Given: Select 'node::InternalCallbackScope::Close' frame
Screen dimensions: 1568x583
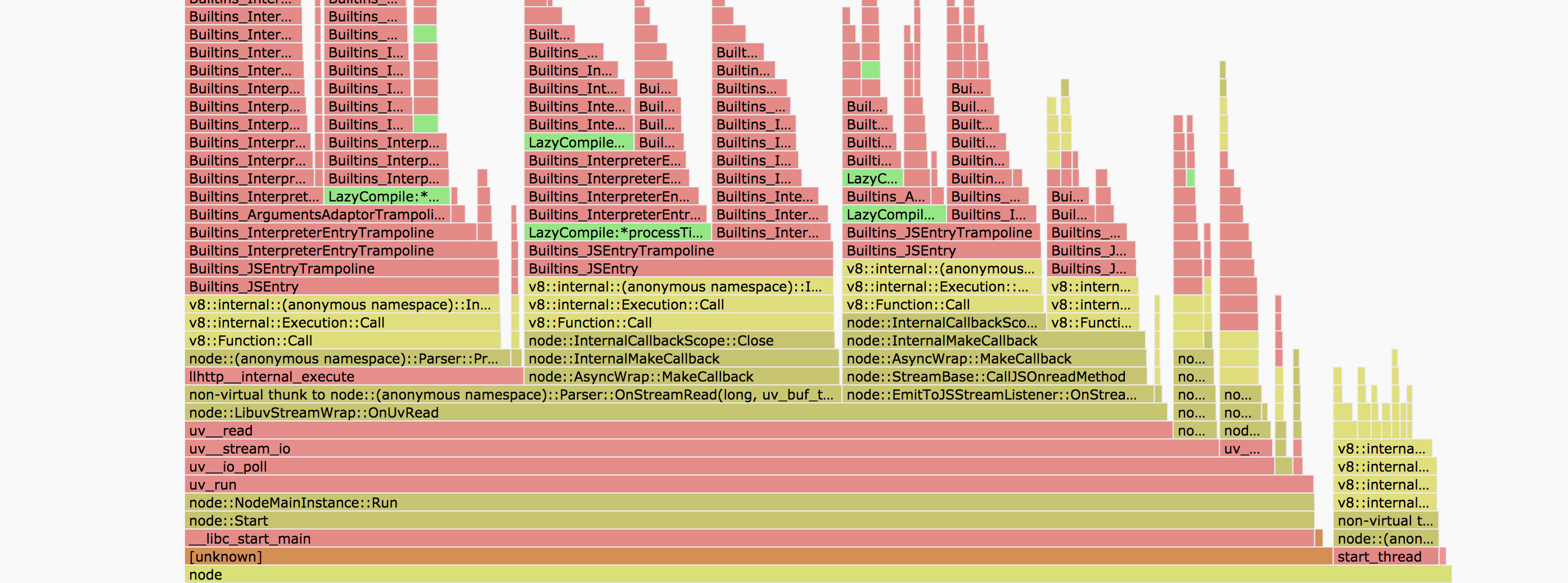Looking at the screenshot, I should pos(679,340).
